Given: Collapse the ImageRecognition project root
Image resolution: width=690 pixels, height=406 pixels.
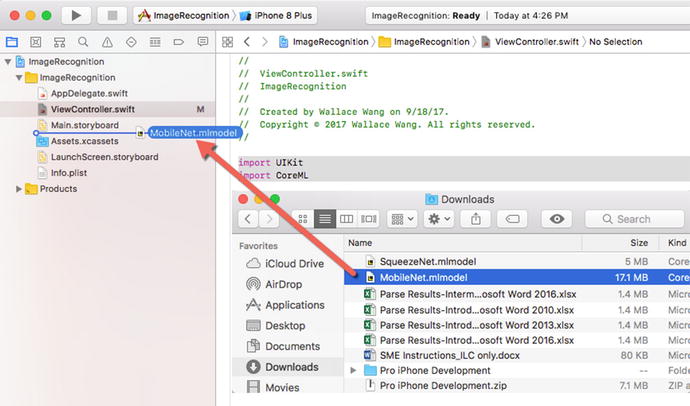Looking at the screenshot, I should [x=8, y=62].
